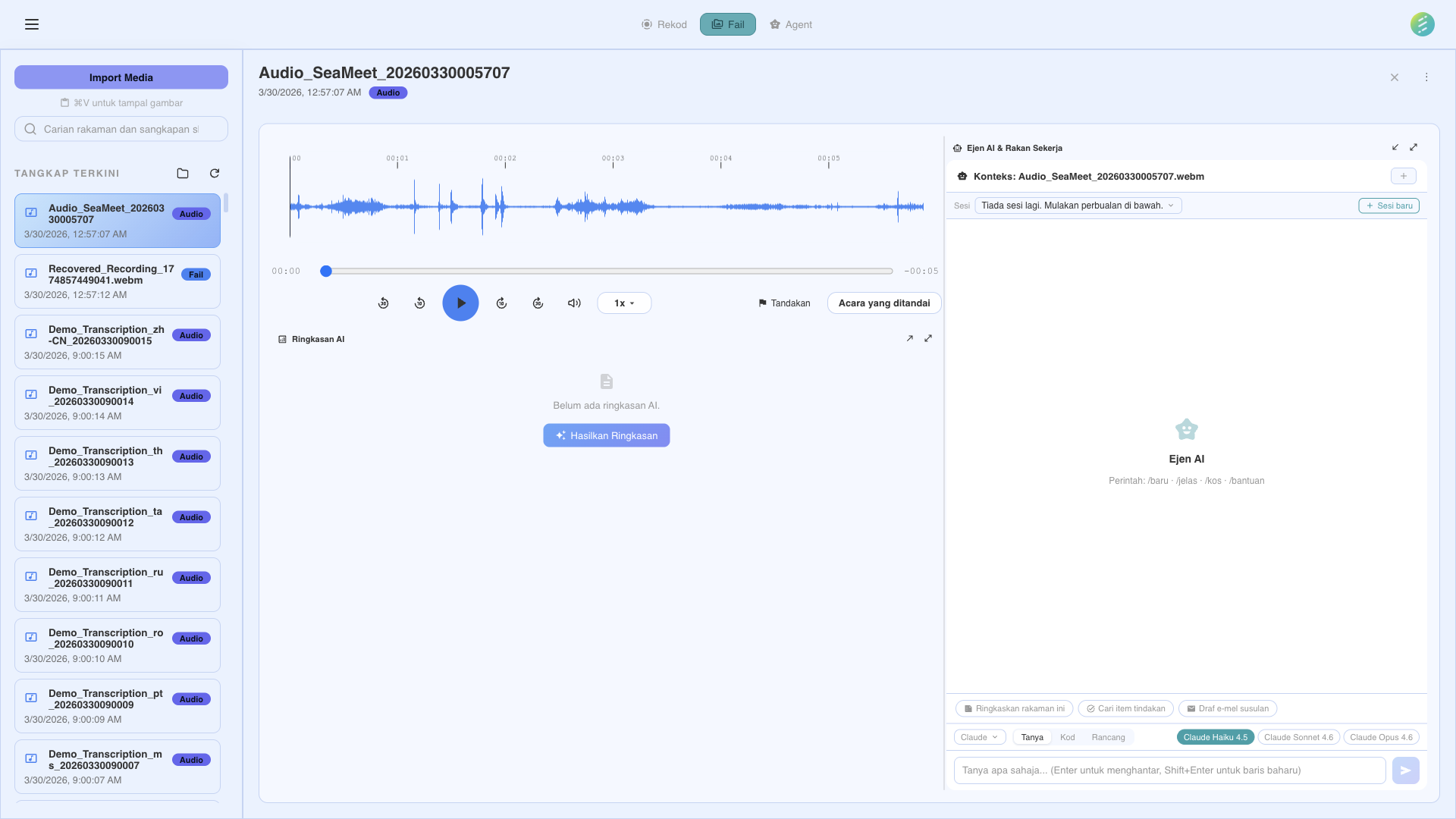Open the hamburger menu icon

coord(32,24)
